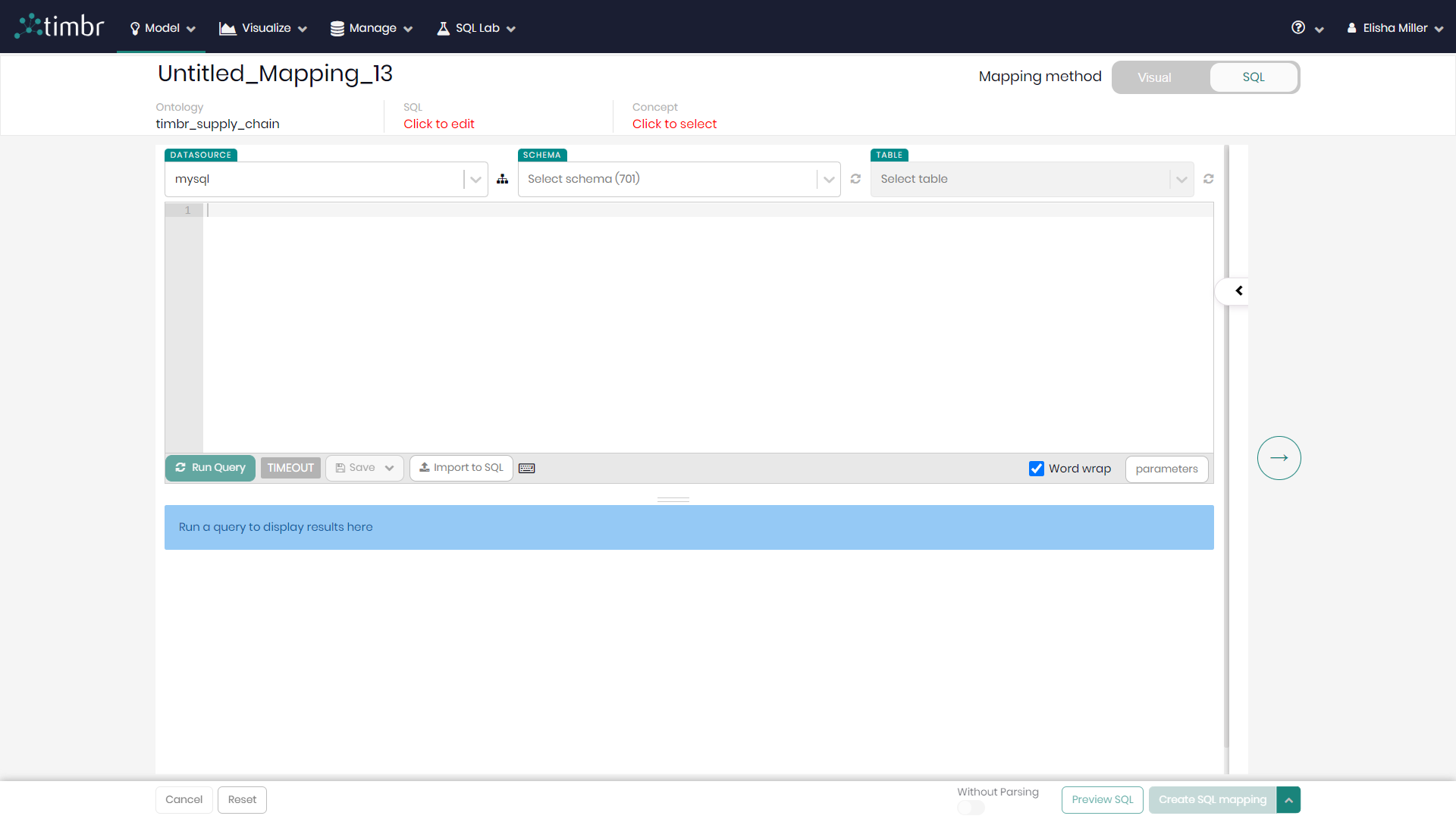Click the timbr logo
The height and width of the screenshot is (819, 1456).
point(59,25)
